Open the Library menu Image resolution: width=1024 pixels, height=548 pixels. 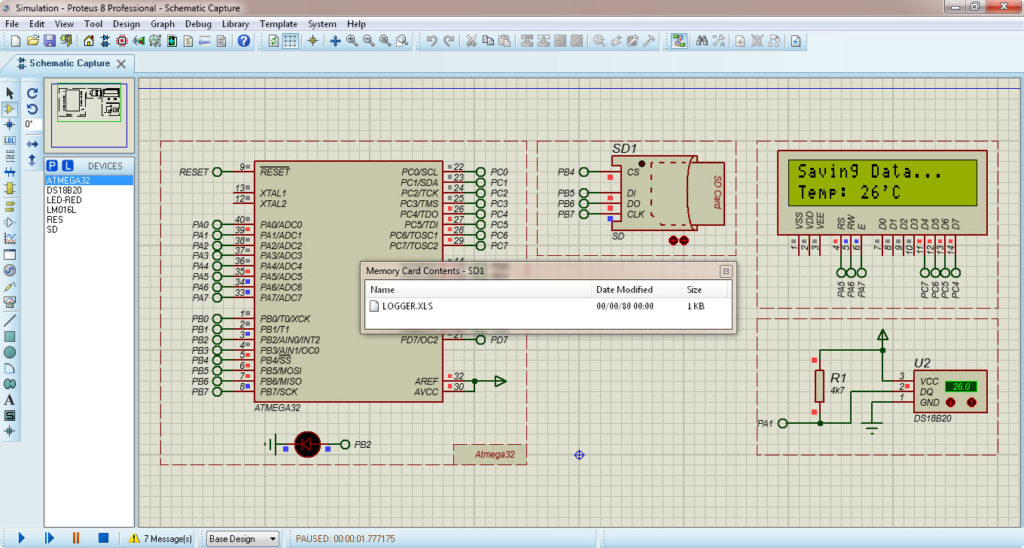[x=235, y=24]
